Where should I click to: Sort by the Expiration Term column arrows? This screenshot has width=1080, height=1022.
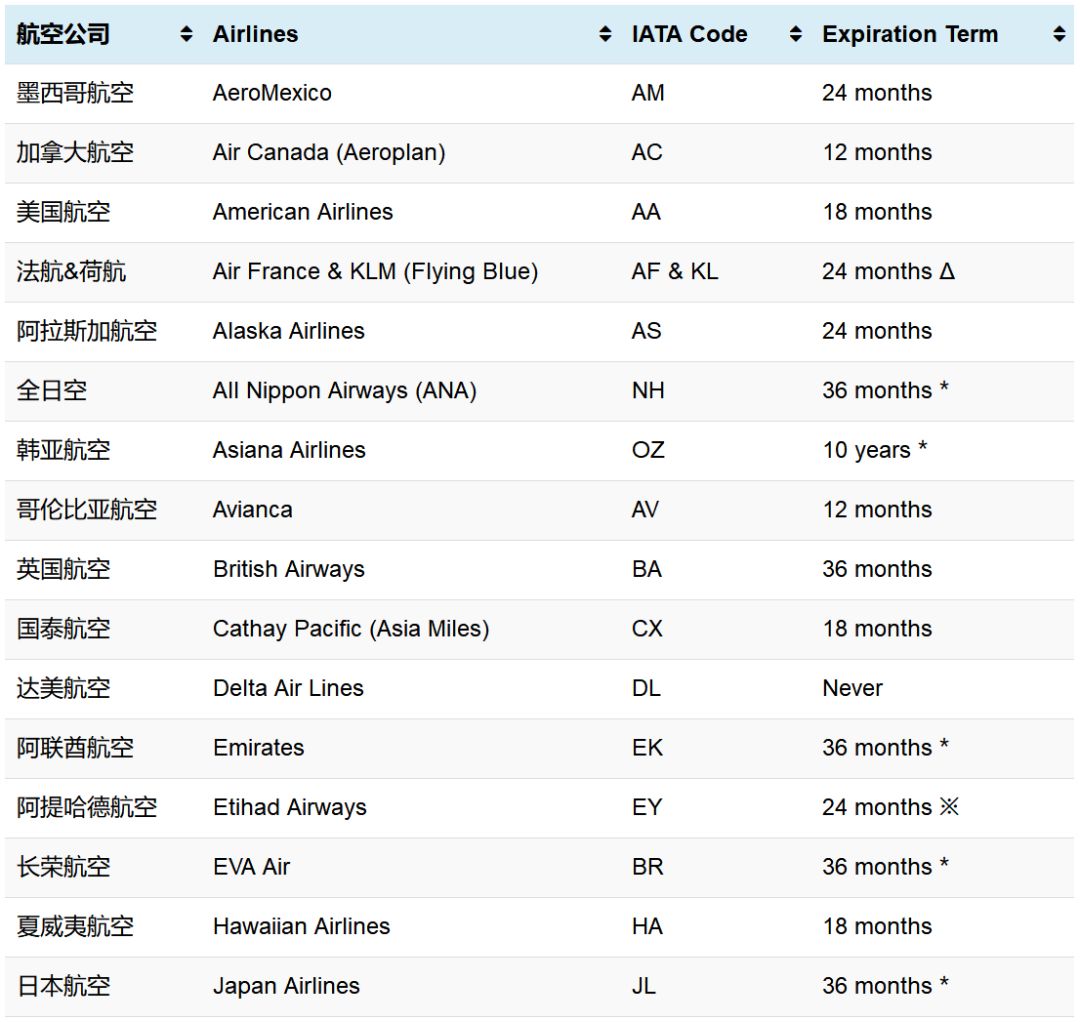[1059, 34]
